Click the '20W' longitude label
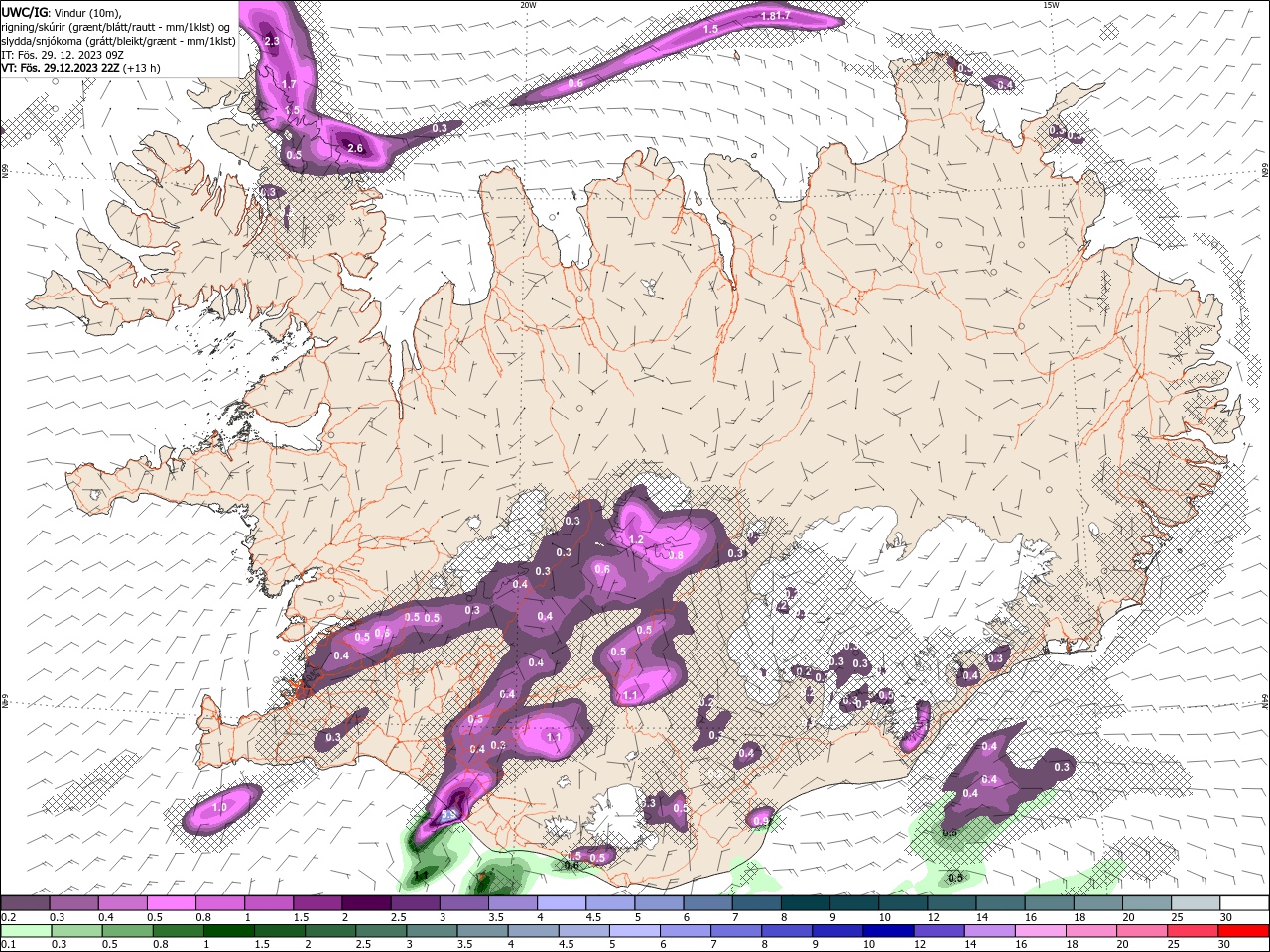This screenshot has width=1270, height=952. (528, 5)
